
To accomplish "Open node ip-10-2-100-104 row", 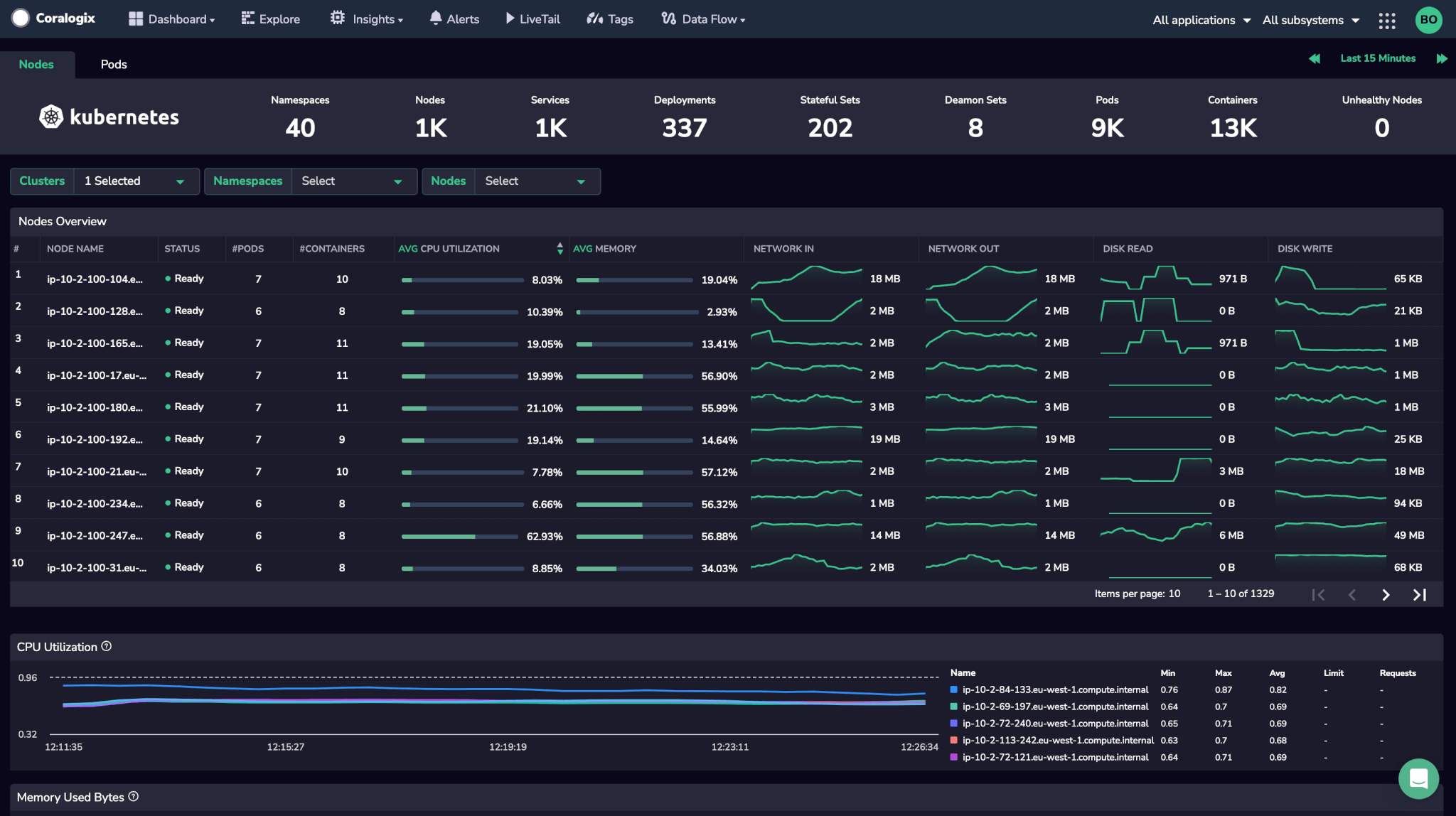I will point(726,279).
